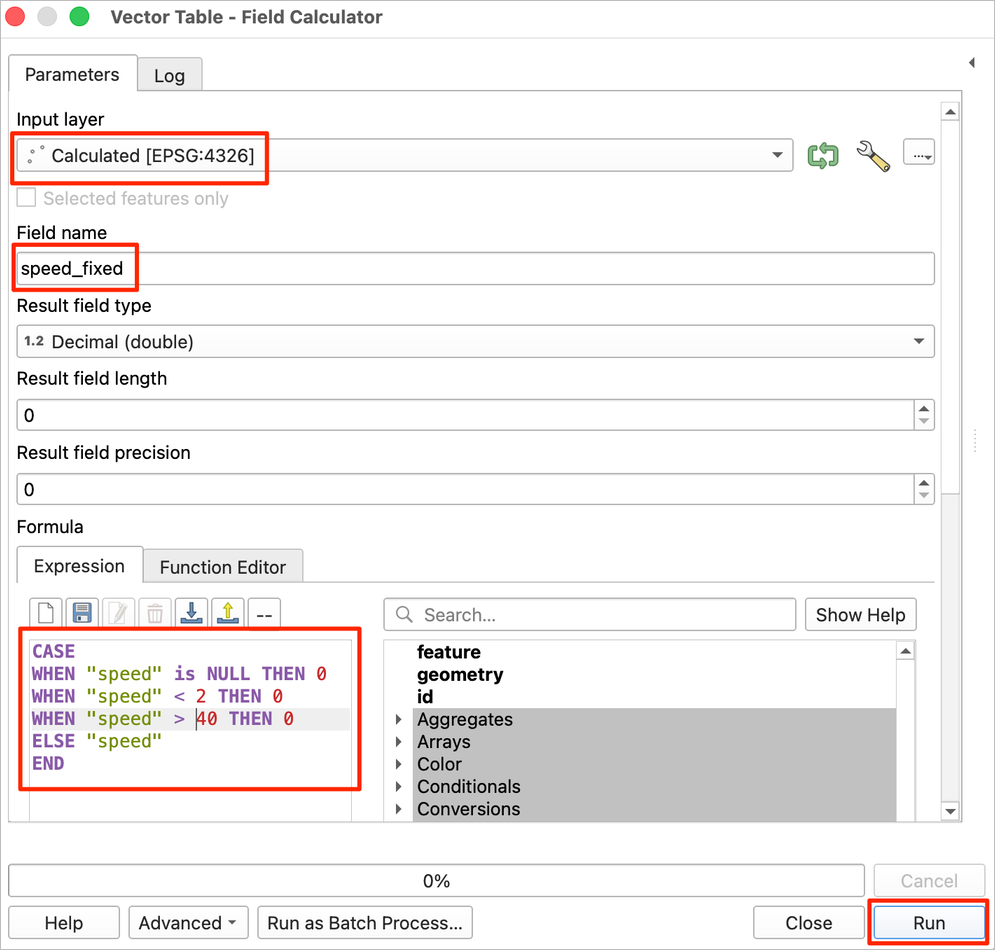995x950 pixels.
Task: Export user expressions with yellow up arrow
Action: click(x=227, y=613)
